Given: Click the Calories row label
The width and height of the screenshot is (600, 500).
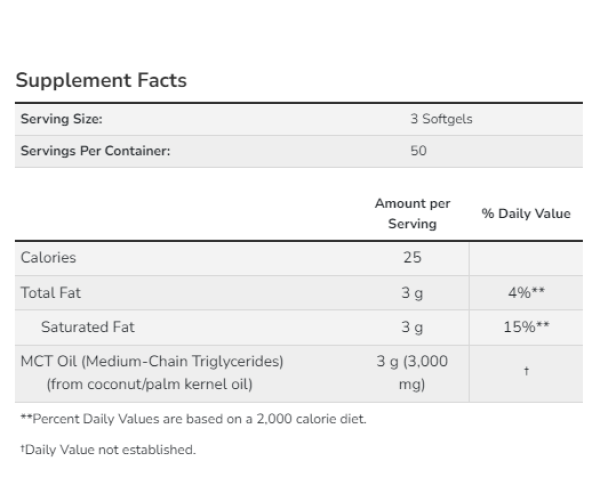Looking at the screenshot, I should (x=48, y=257).
